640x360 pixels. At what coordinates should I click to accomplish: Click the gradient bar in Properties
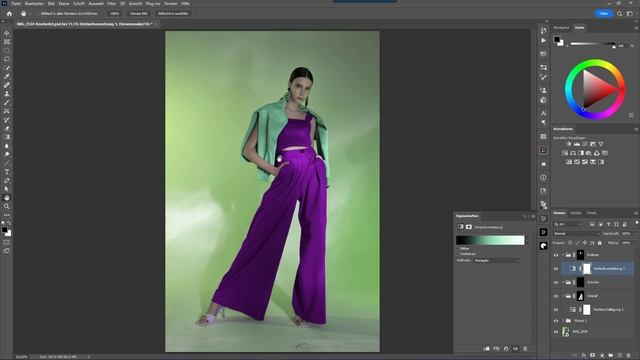[490, 240]
